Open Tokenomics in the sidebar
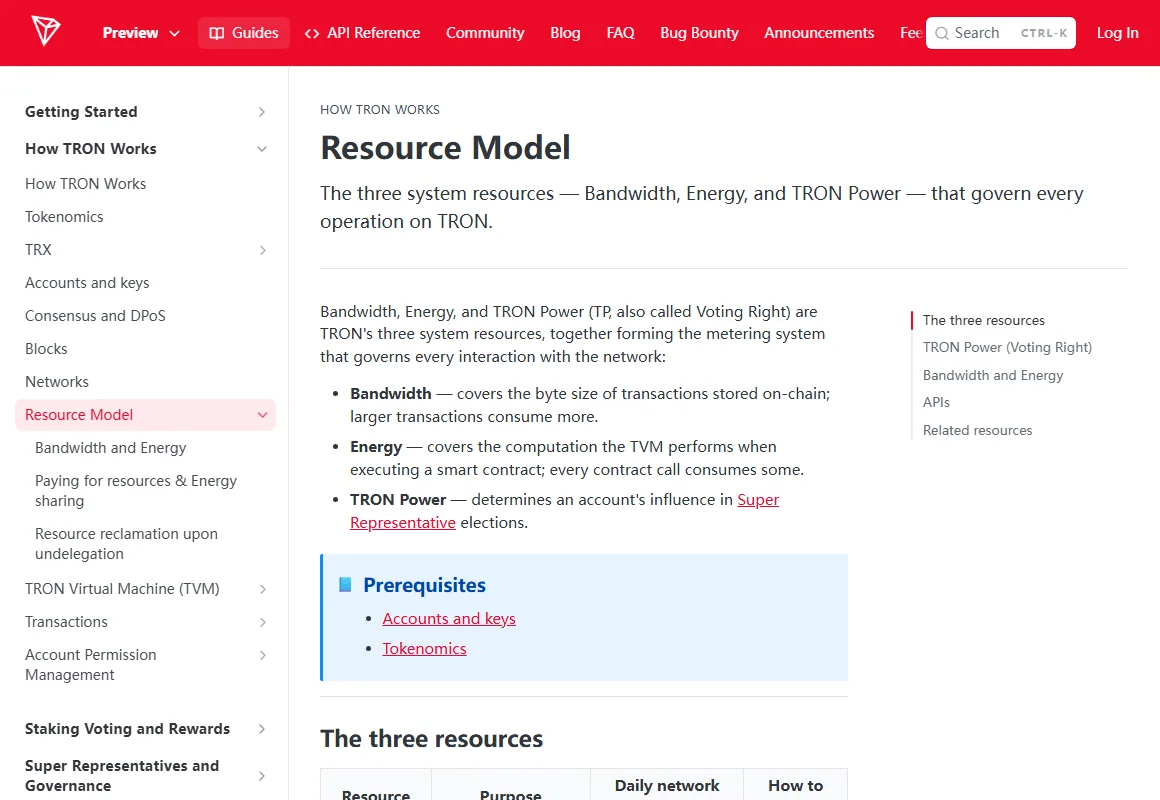Viewport: 1160px width, 800px height. click(x=64, y=217)
